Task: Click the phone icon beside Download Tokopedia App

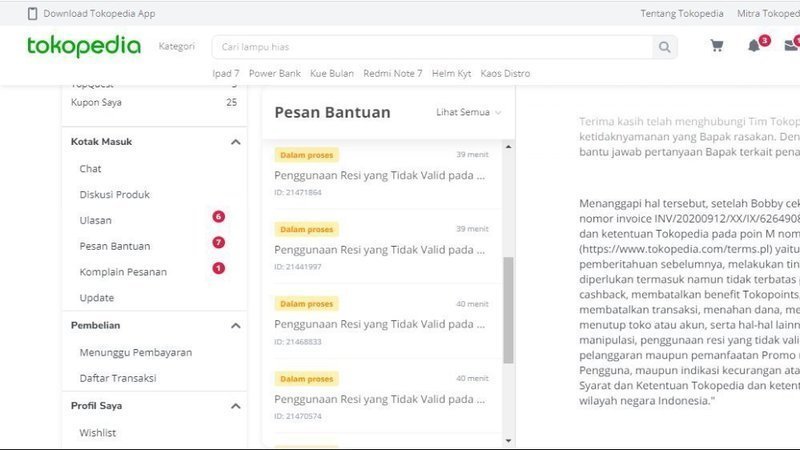Action: tap(32, 14)
